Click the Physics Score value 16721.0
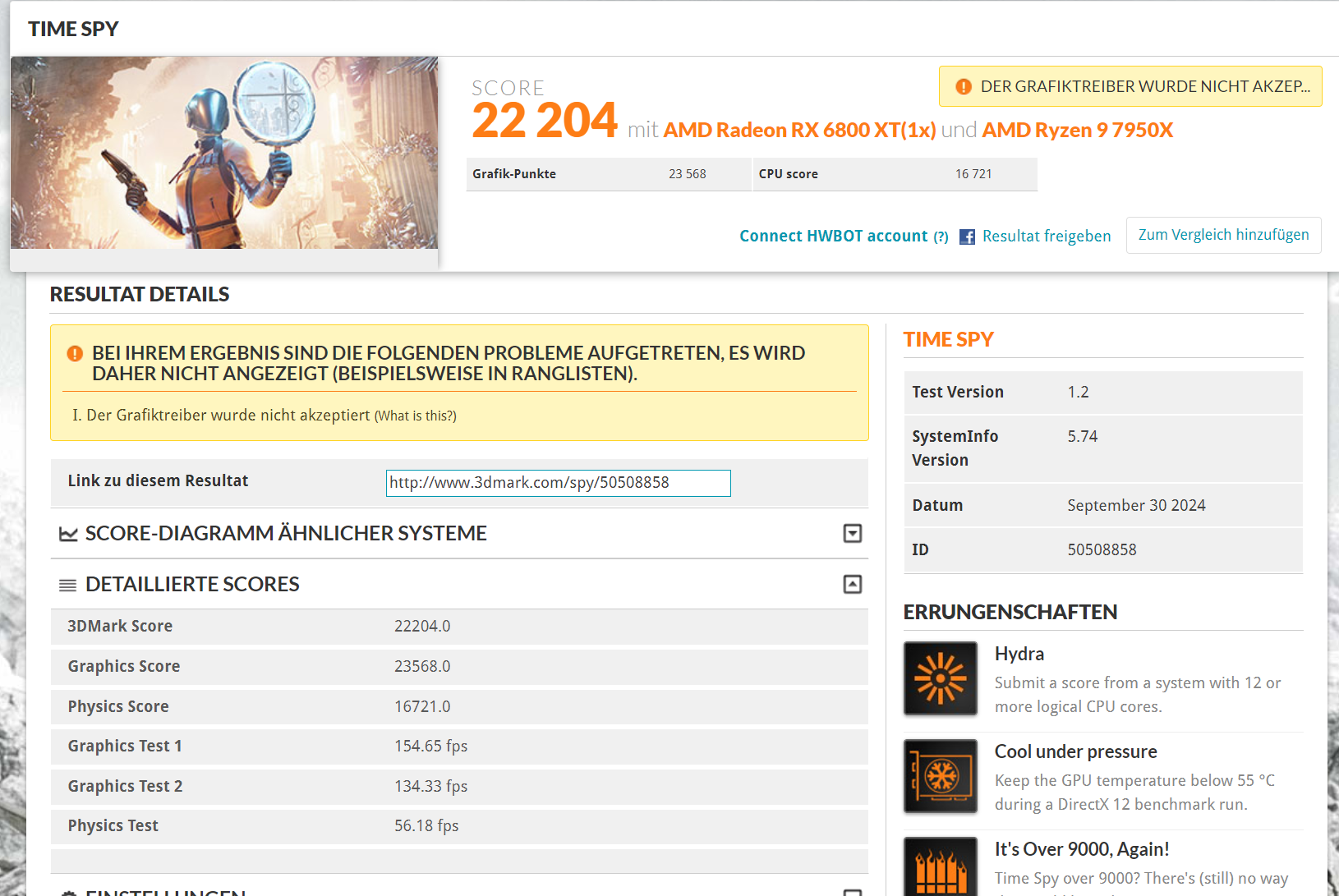This screenshot has height=896, width=1339. (x=422, y=706)
